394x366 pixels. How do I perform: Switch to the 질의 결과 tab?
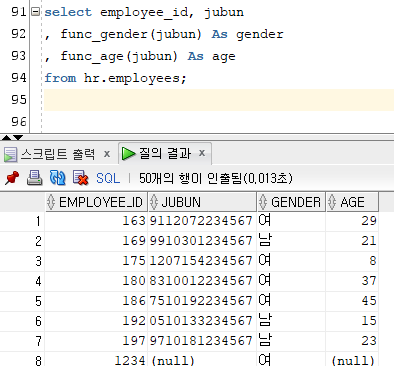[165, 153]
